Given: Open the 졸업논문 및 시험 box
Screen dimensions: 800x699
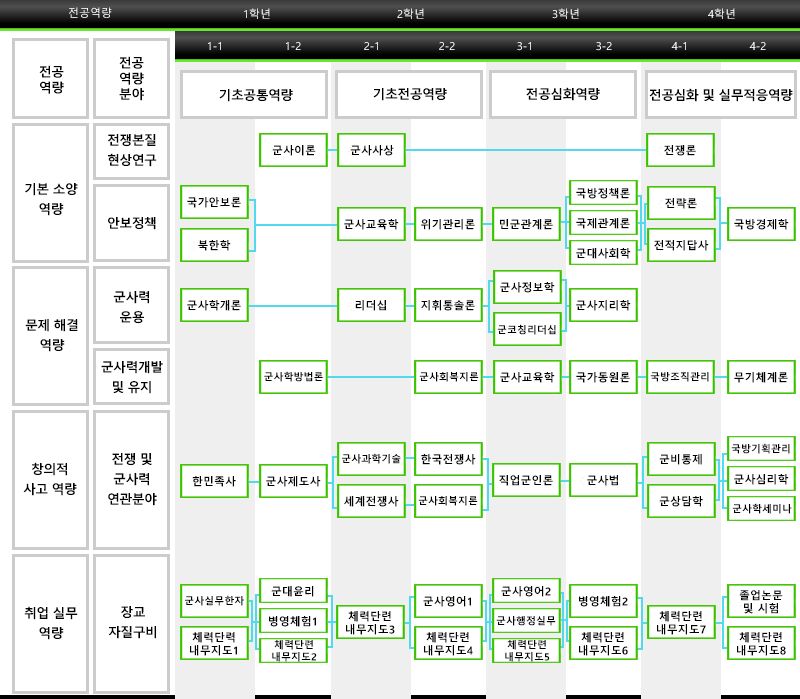Looking at the screenshot, I should tap(760, 601).
